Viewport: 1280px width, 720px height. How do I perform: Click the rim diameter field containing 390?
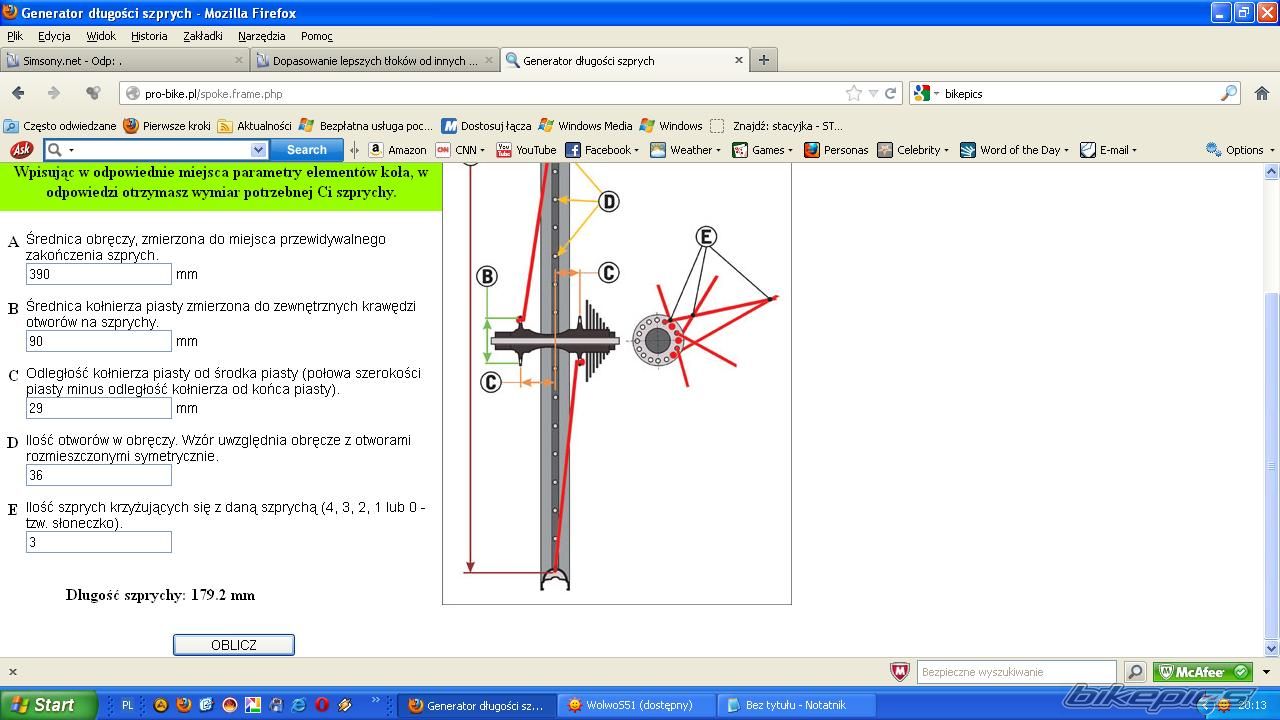pos(98,274)
